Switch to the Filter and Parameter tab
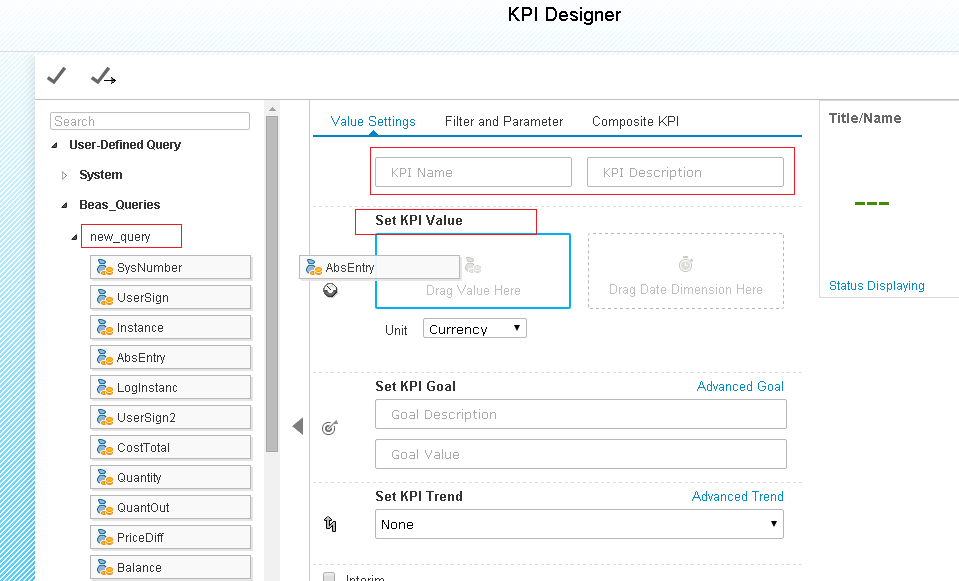This screenshot has width=959, height=581. [503, 121]
